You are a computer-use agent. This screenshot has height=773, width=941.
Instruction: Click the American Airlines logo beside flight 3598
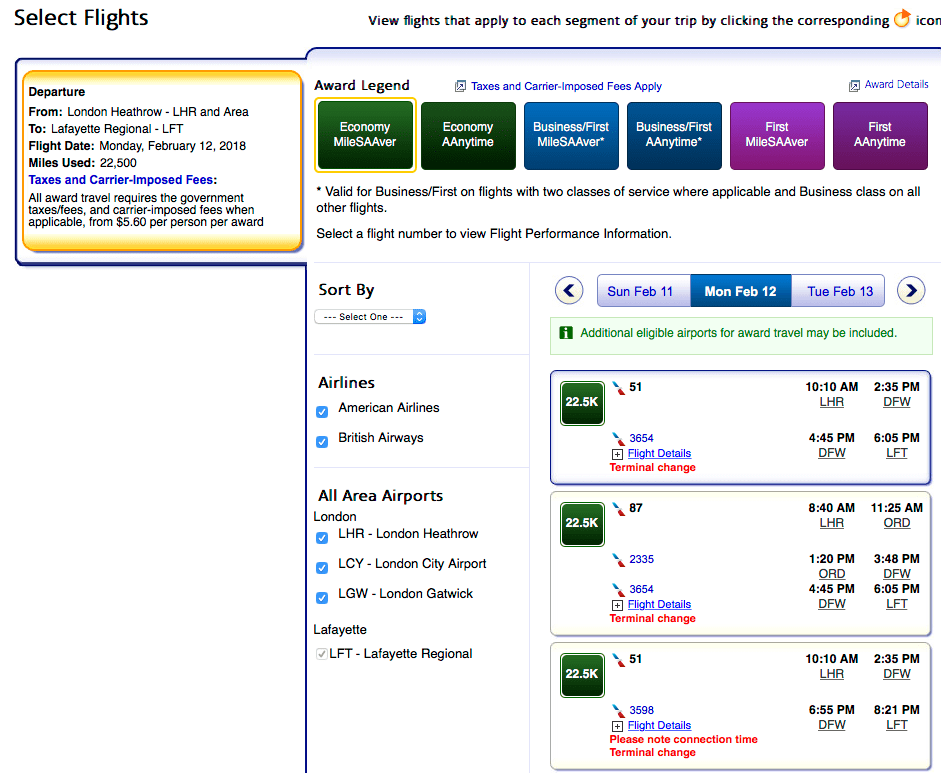click(x=618, y=711)
